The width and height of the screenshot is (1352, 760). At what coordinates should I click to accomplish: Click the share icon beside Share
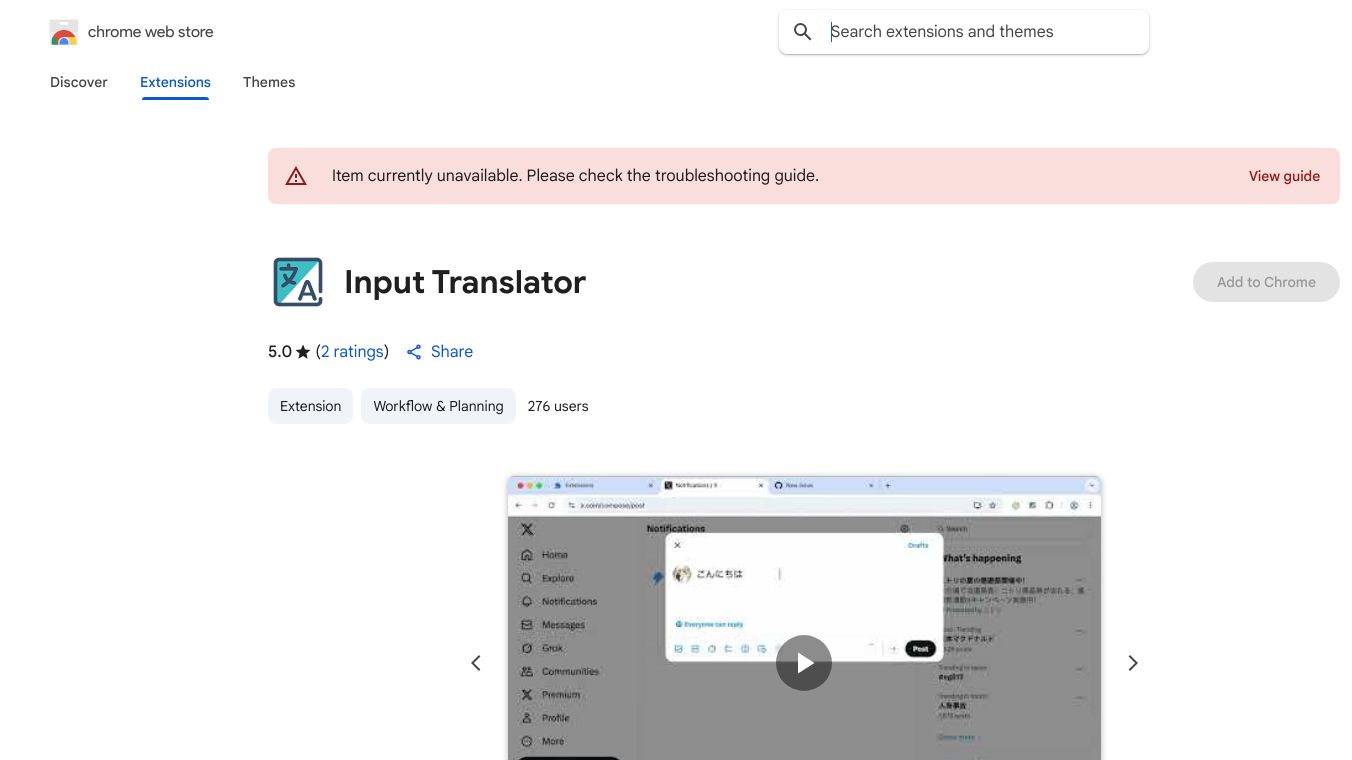click(414, 352)
